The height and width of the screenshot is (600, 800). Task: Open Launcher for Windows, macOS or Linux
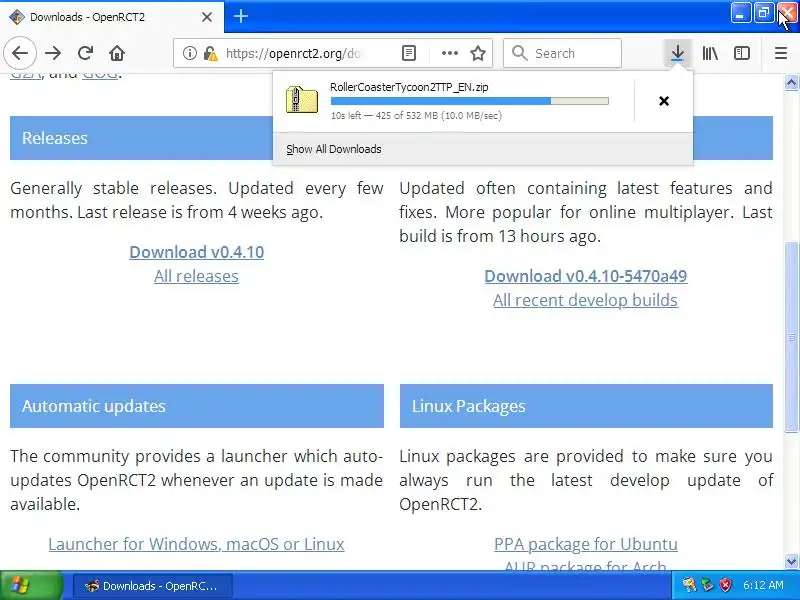196,544
